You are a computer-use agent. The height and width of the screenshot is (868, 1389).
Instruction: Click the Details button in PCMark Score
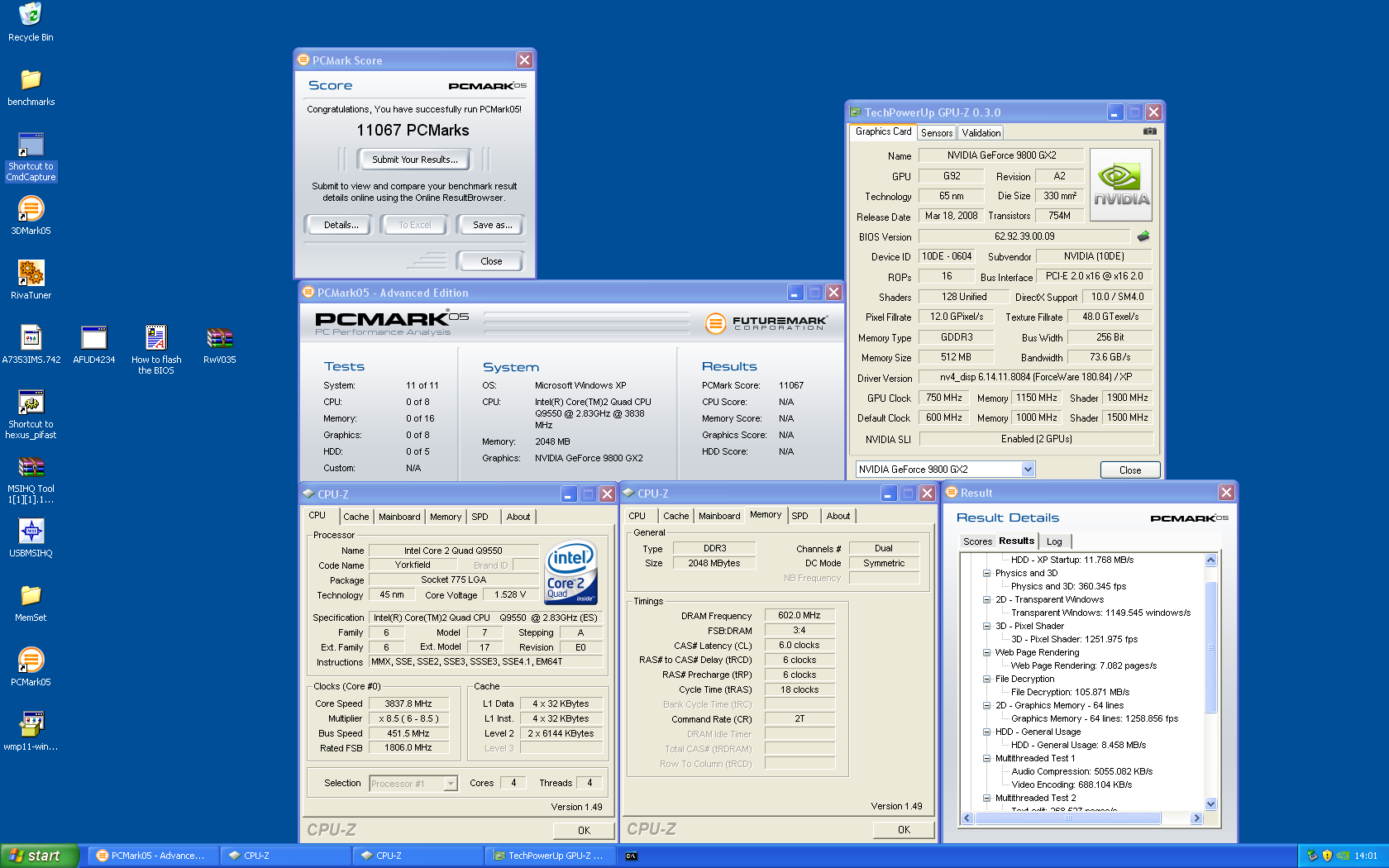[341, 225]
